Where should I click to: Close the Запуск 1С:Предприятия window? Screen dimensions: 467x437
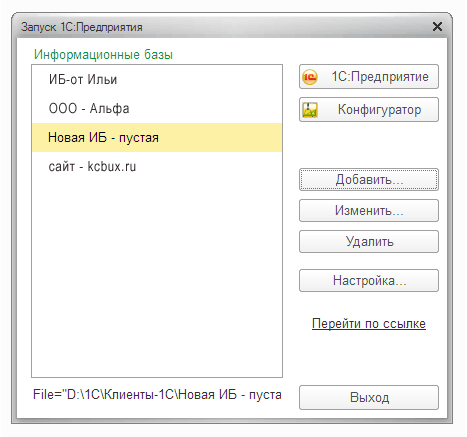[437, 27]
